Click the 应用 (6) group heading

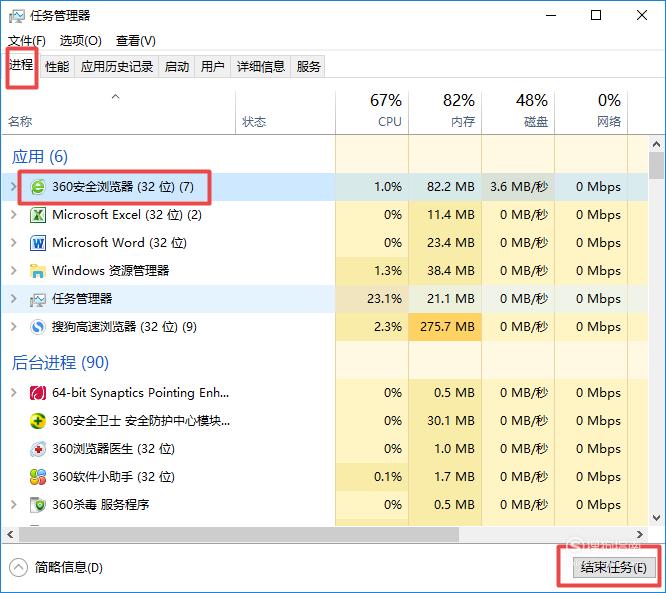point(40,157)
